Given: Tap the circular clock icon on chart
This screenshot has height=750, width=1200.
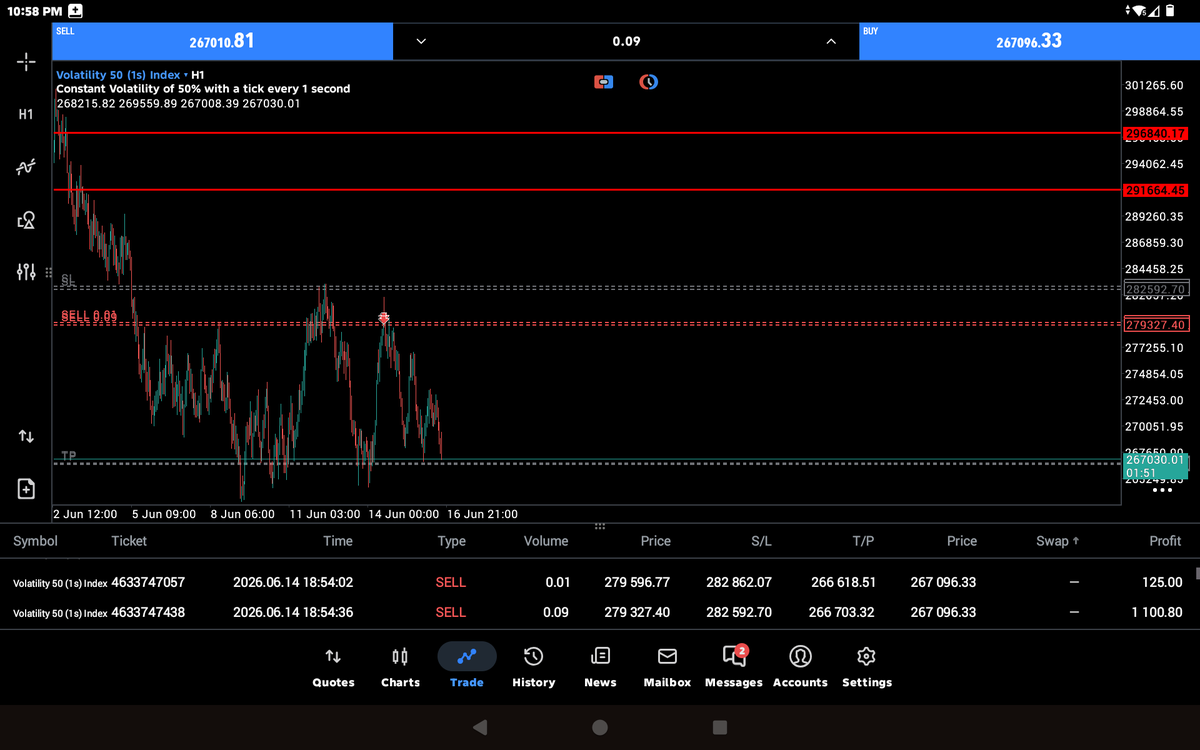Looking at the screenshot, I should (x=648, y=82).
